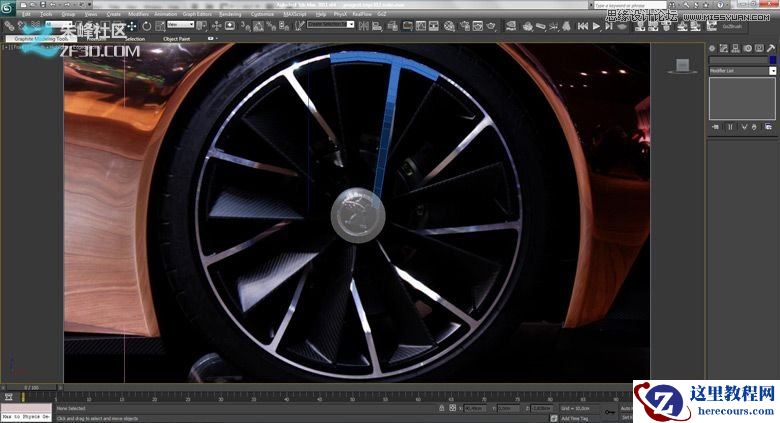Open the Display tab of command panel
The width and height of the screenshot is (780, 423).
pos(759,48)
